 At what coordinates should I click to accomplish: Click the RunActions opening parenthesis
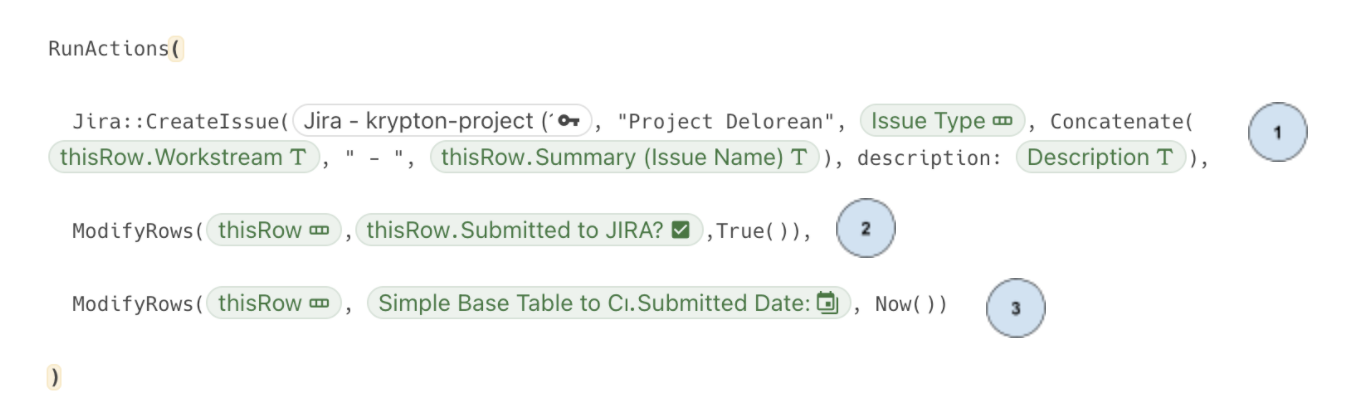pyautogui.click(x=176, y=48)
